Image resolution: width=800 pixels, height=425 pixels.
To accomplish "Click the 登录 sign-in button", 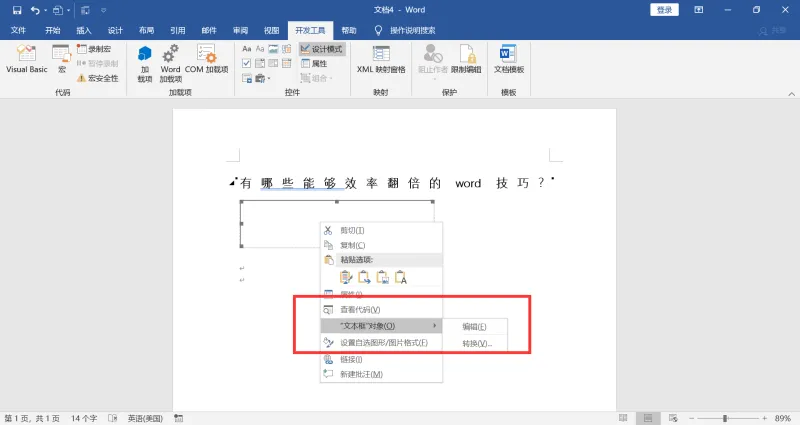I will 664,10.
